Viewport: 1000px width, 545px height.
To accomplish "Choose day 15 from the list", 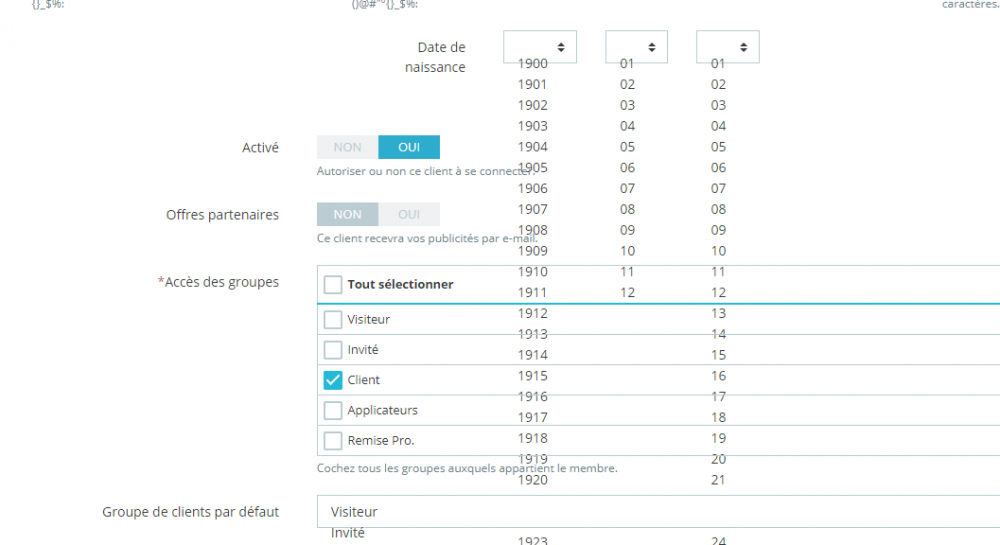I will click(x=718, y=355).
